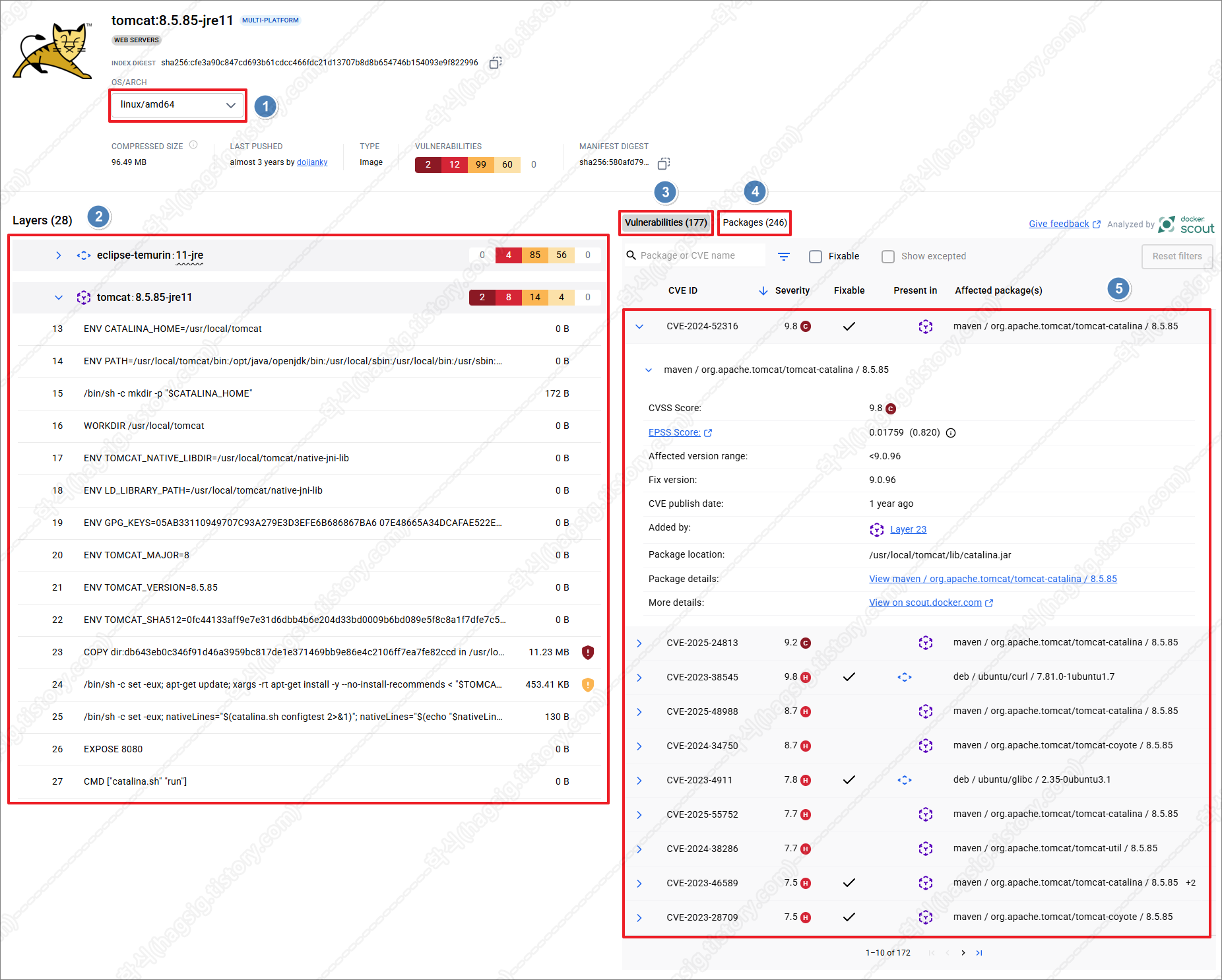Open the OS/ARCH linux/amd64 dropdown

tap(177, 105)
